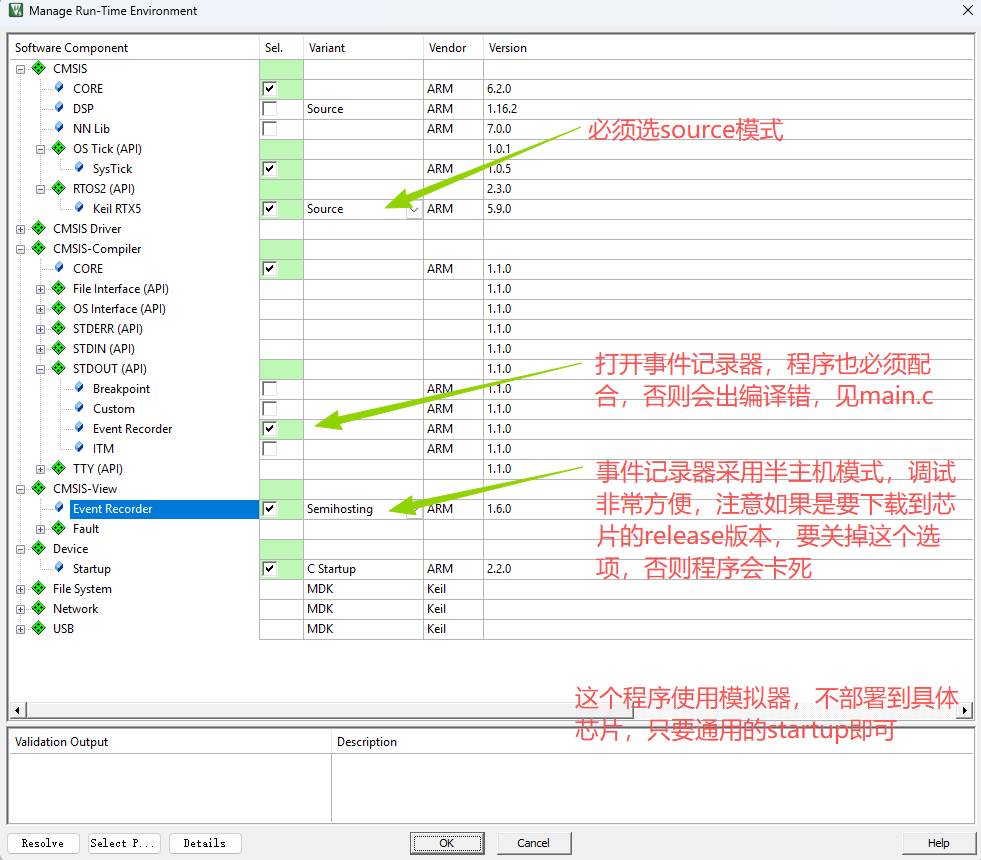This screenshot has width=981, height=860.
Task: Click the STDOUT (API) diamond icon
Action: click(x=59, y=368)
